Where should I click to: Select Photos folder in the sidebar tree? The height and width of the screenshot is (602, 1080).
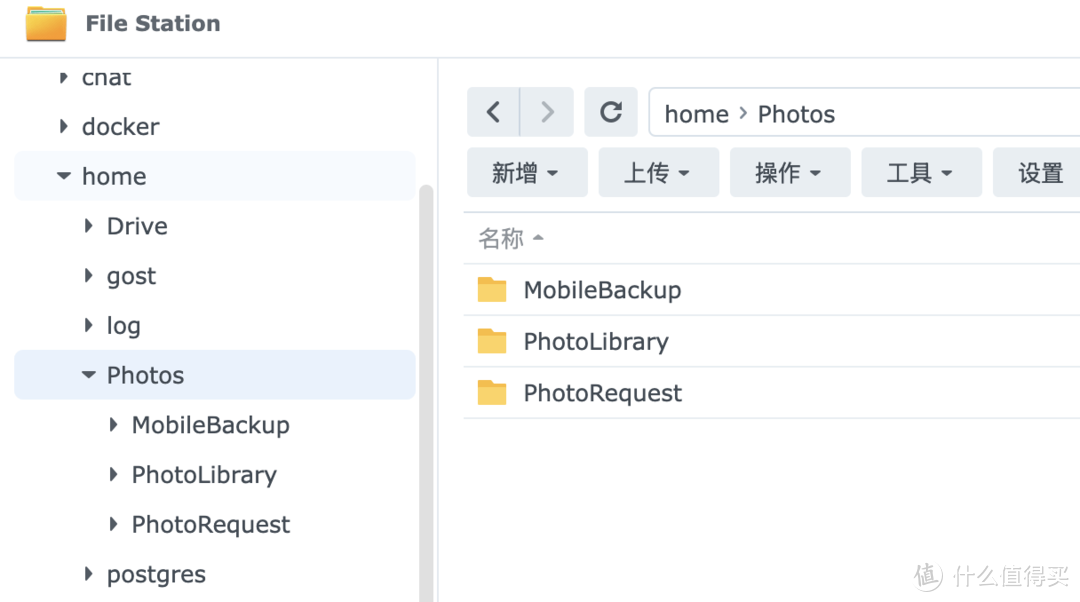[x=145, y=375]
